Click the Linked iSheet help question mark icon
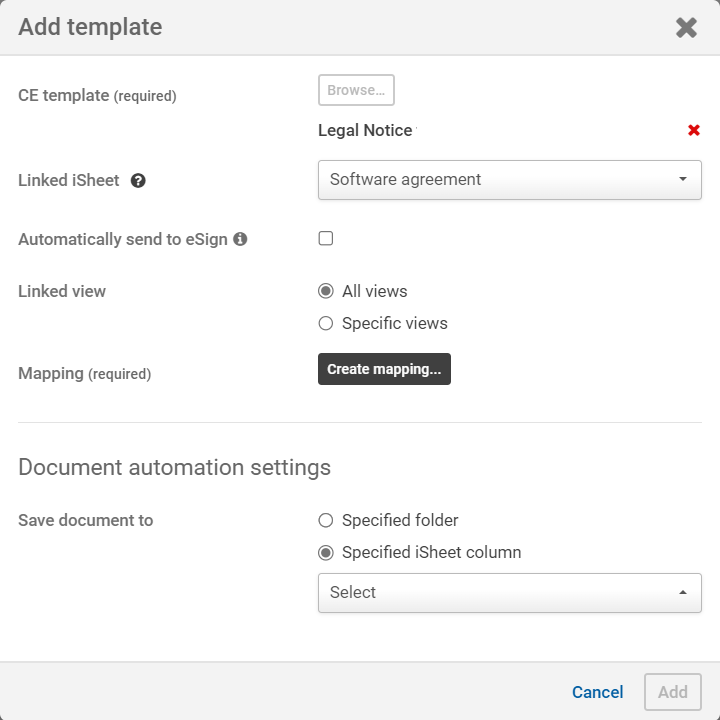The height and width of the screenshot is (720, 720). tap(138, 181)
